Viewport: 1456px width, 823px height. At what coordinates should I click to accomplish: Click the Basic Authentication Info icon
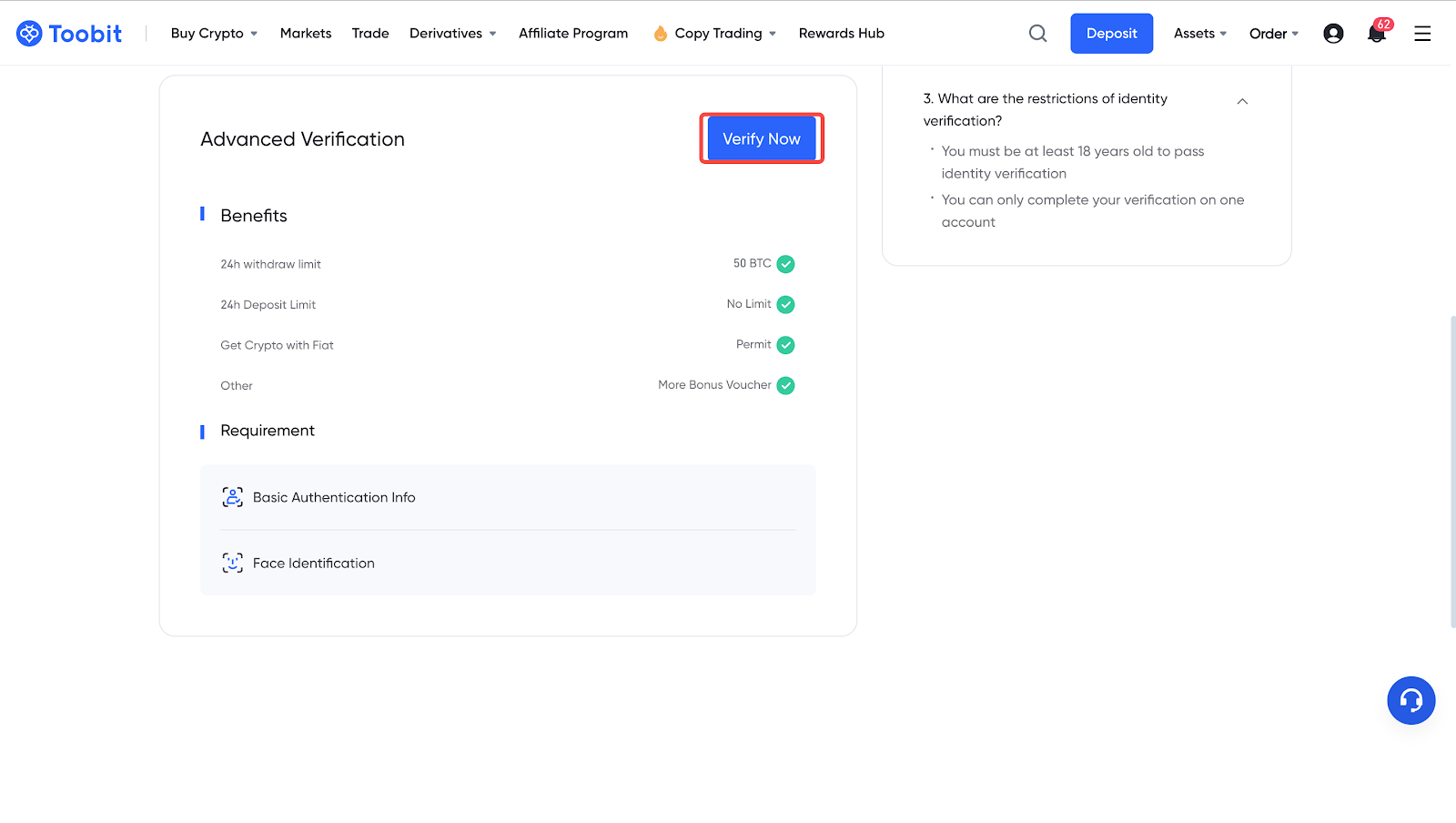[x=233, y=497]
